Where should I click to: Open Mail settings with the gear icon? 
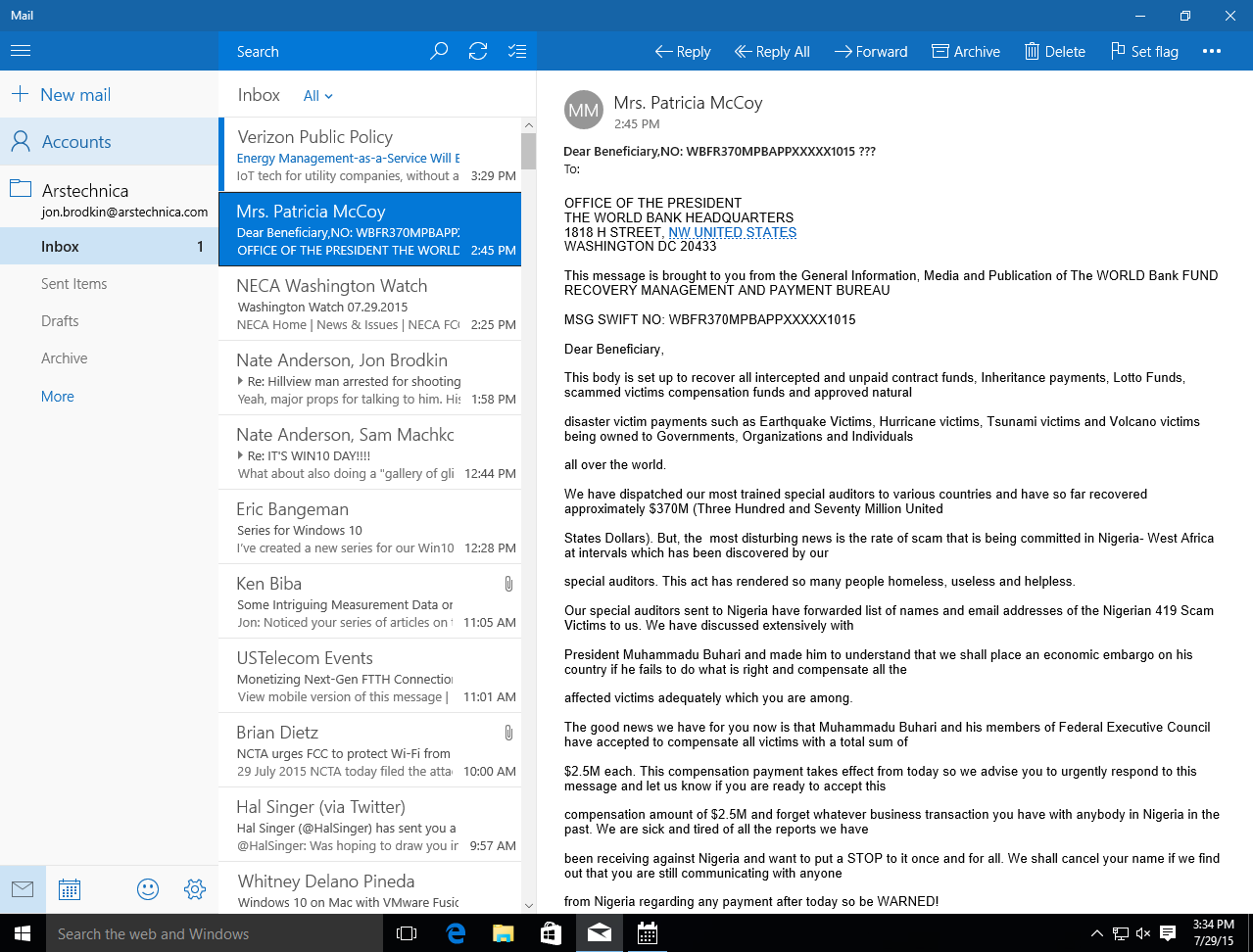(195, 888)
